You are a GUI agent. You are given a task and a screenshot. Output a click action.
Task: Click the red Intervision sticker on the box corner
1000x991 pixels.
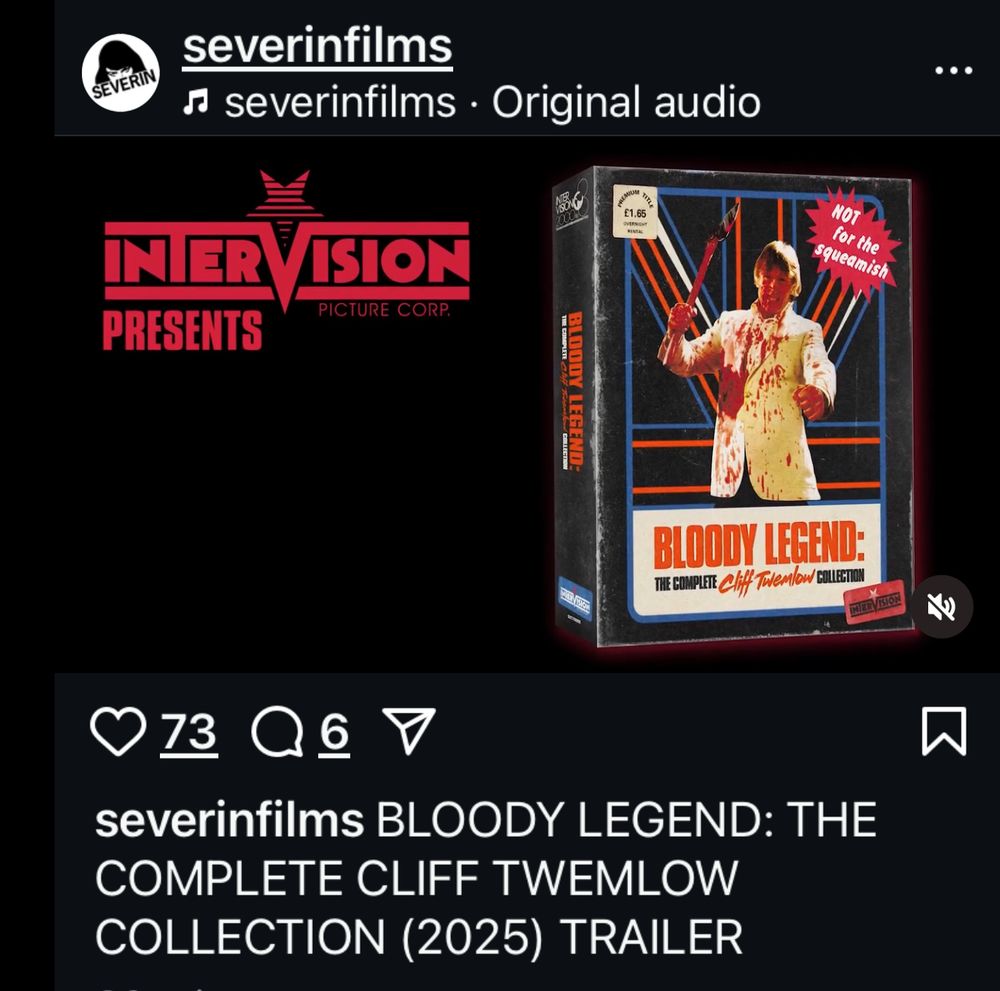875,600
